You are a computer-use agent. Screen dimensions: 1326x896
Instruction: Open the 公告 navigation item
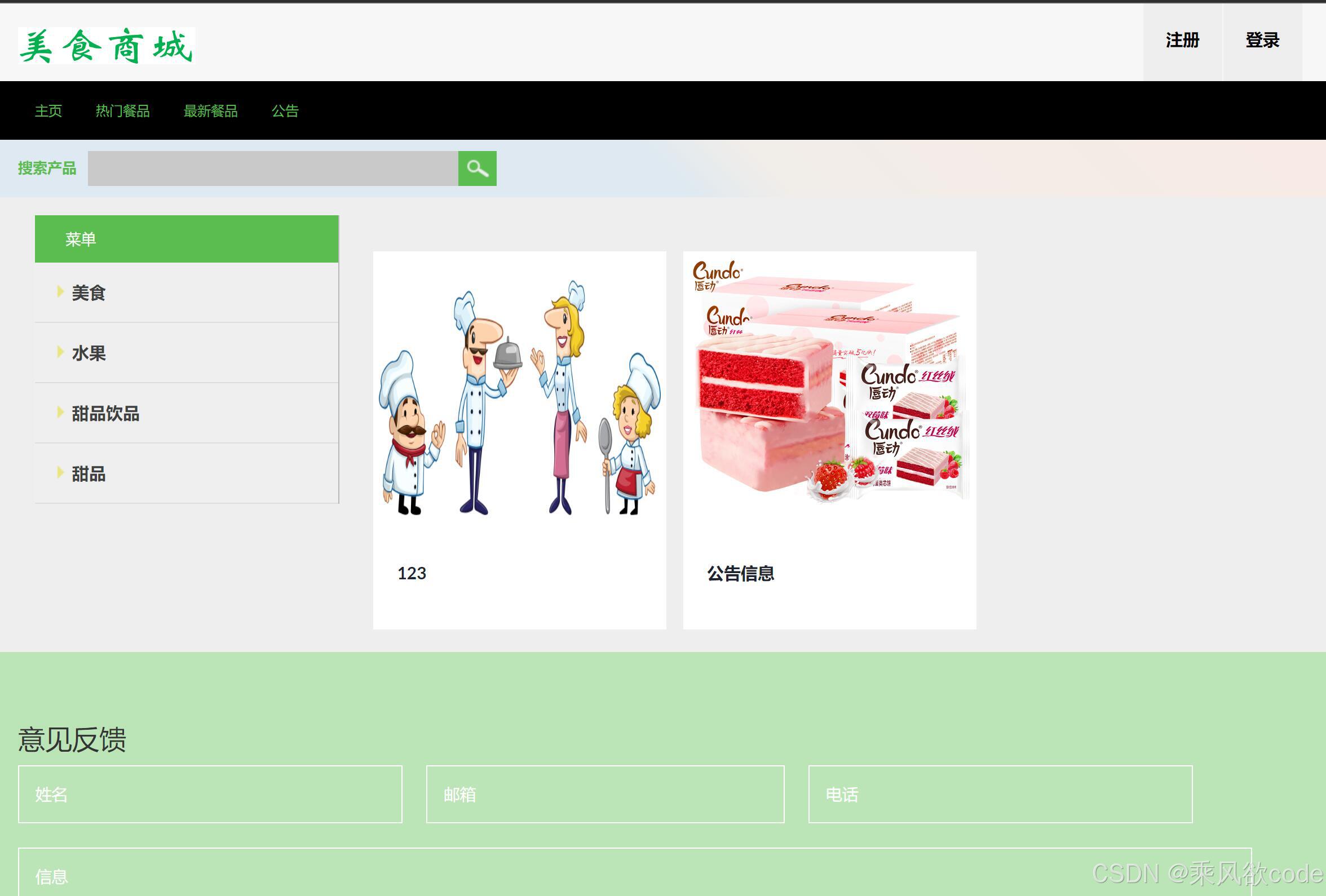click(x=286, y=111)
